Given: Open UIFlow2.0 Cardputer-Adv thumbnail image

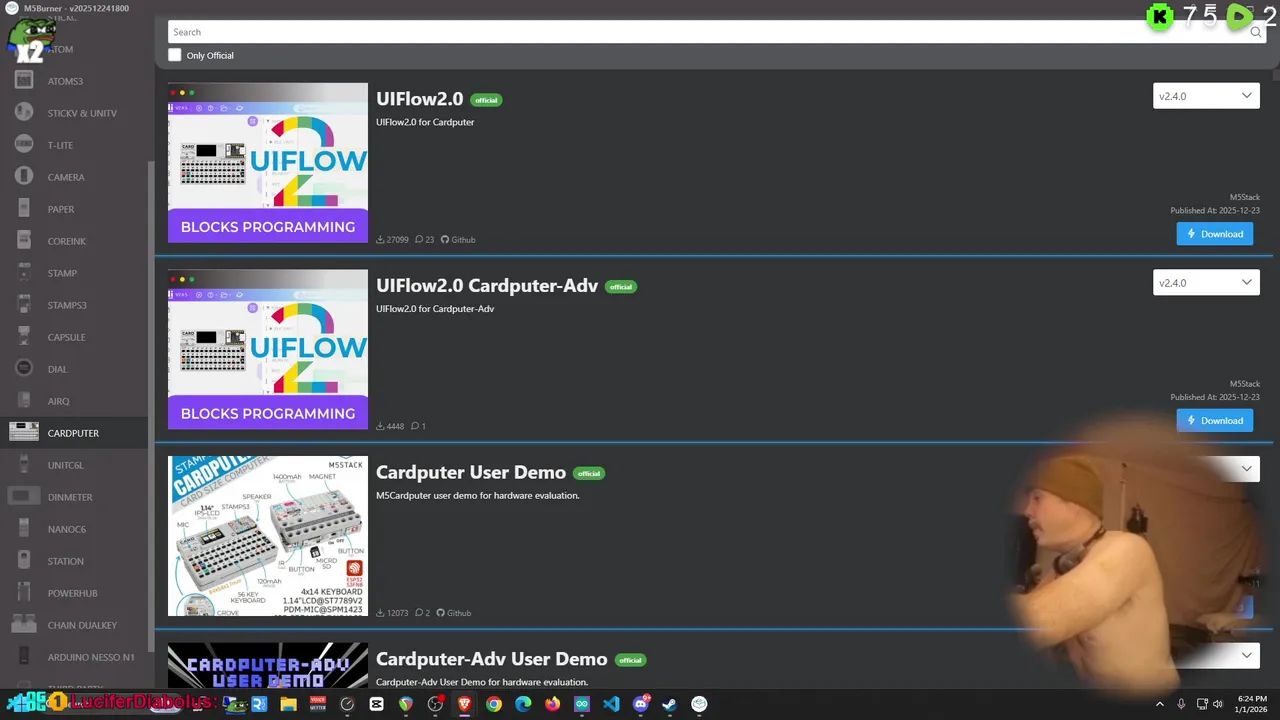Looking at the screenshot, I should point(268,350).
